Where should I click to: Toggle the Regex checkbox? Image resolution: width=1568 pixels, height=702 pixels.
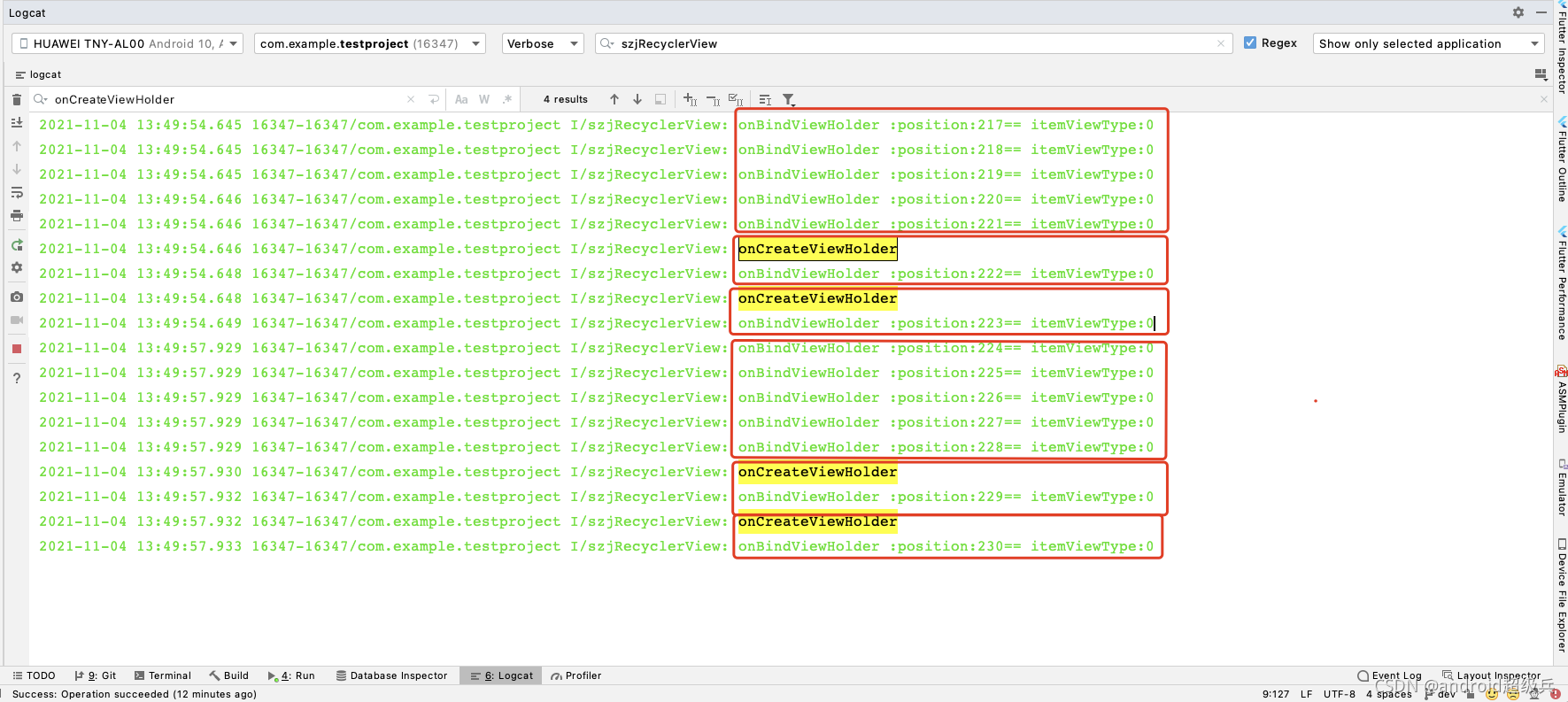(x=1250, y=42)
